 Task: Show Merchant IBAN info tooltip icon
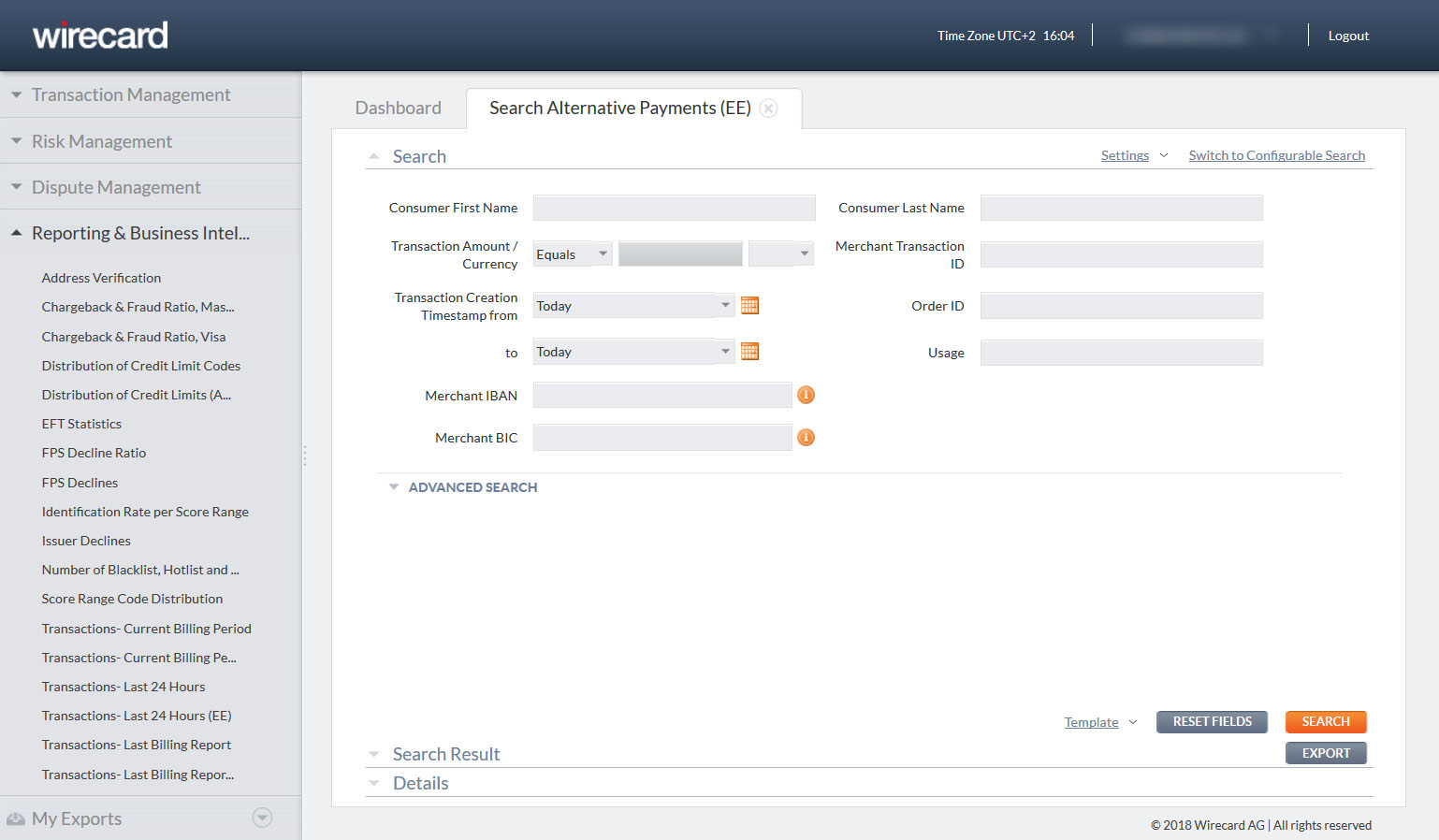806,395
